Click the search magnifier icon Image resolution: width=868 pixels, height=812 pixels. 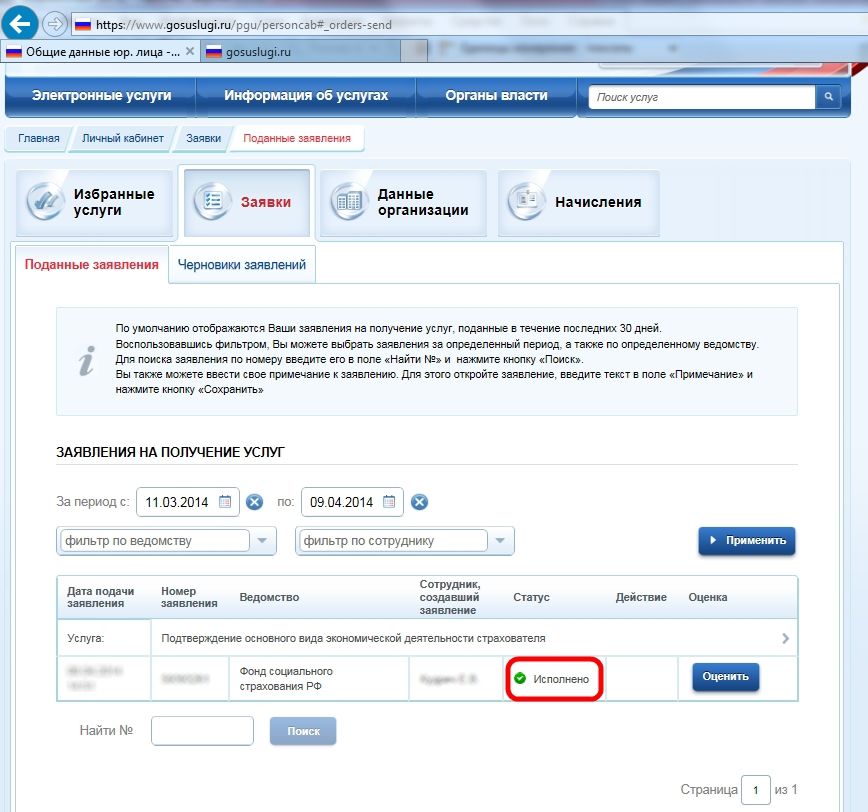(x=828, y=97)
